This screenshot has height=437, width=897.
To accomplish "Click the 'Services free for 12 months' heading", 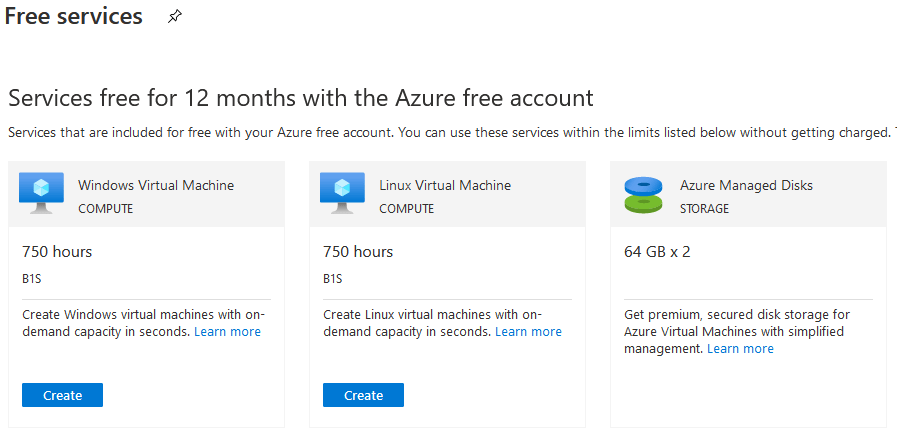I will [x=300, y=98].
